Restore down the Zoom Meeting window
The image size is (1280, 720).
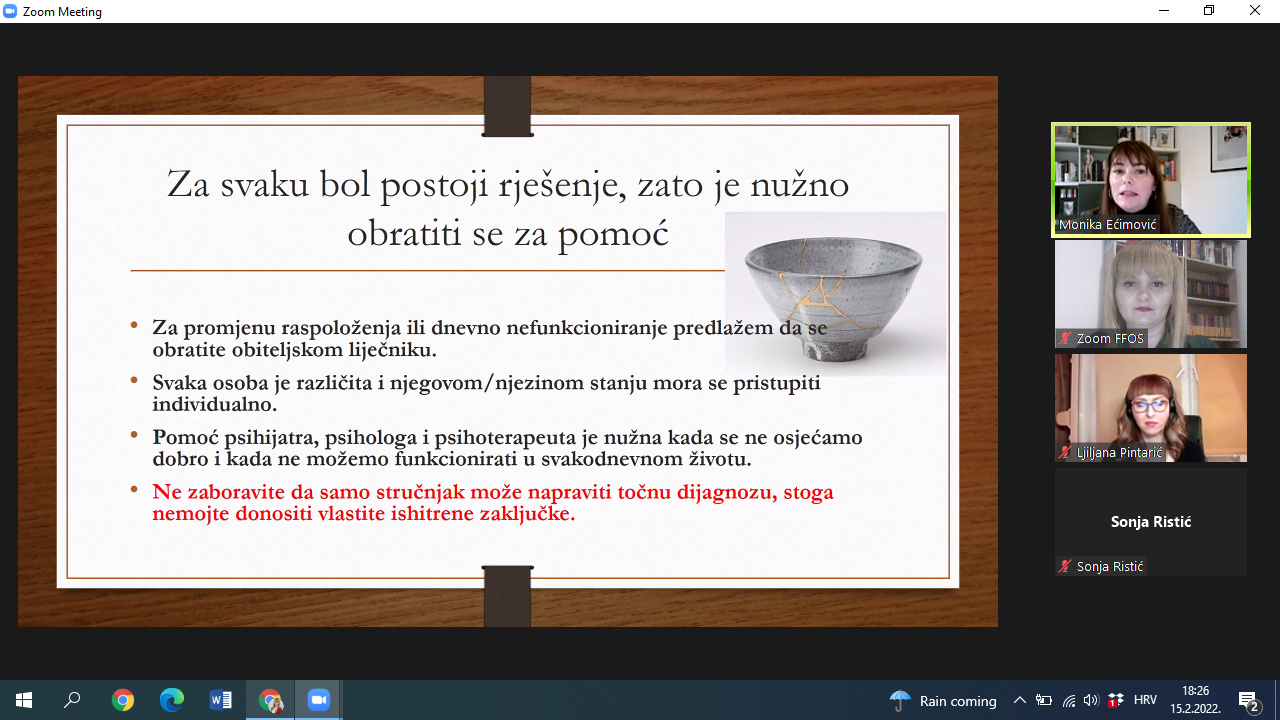pos(1209,11)
